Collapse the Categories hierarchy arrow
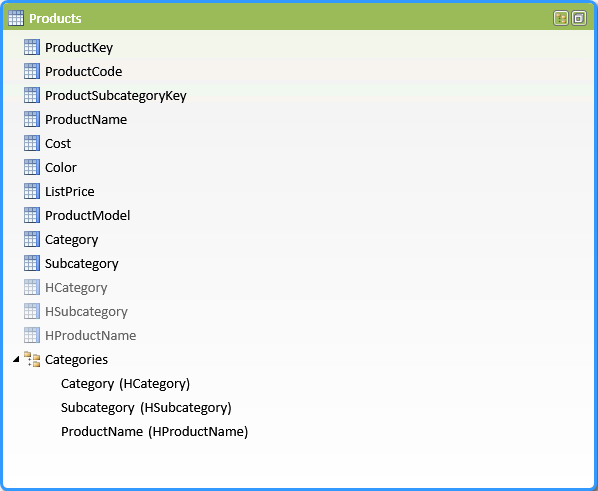 pyautogui.click(x=16, y=359)
